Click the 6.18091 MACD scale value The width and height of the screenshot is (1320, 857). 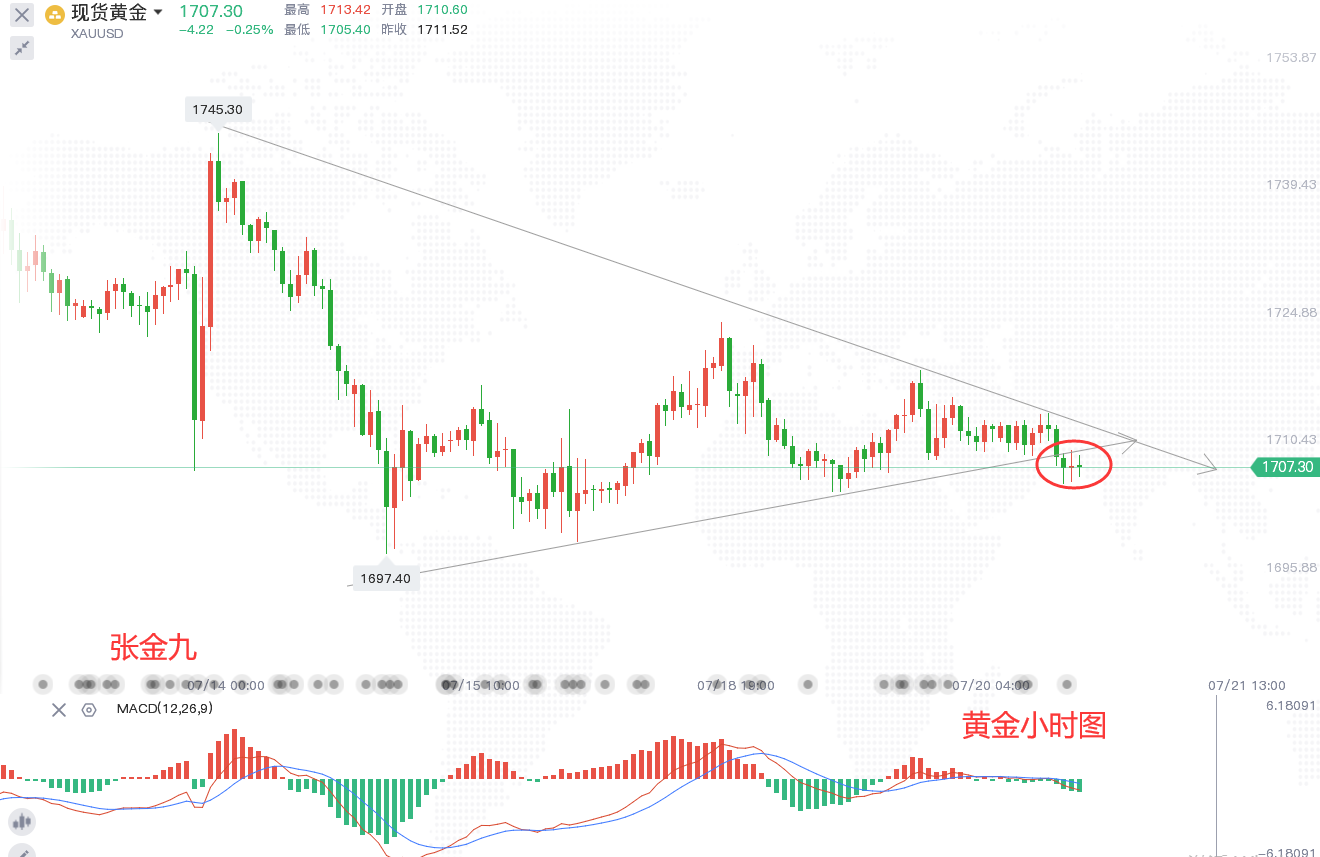click(x=1289, y=707)
